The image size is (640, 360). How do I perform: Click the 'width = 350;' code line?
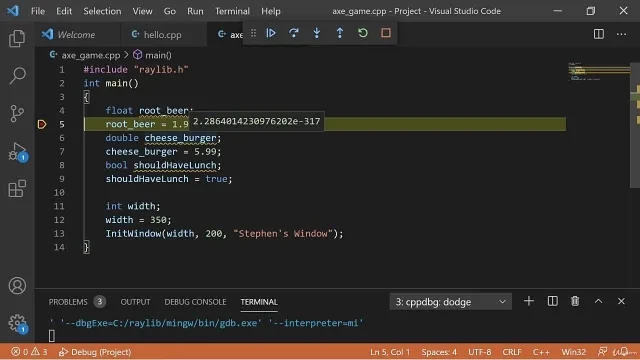(x=138, y=220)
